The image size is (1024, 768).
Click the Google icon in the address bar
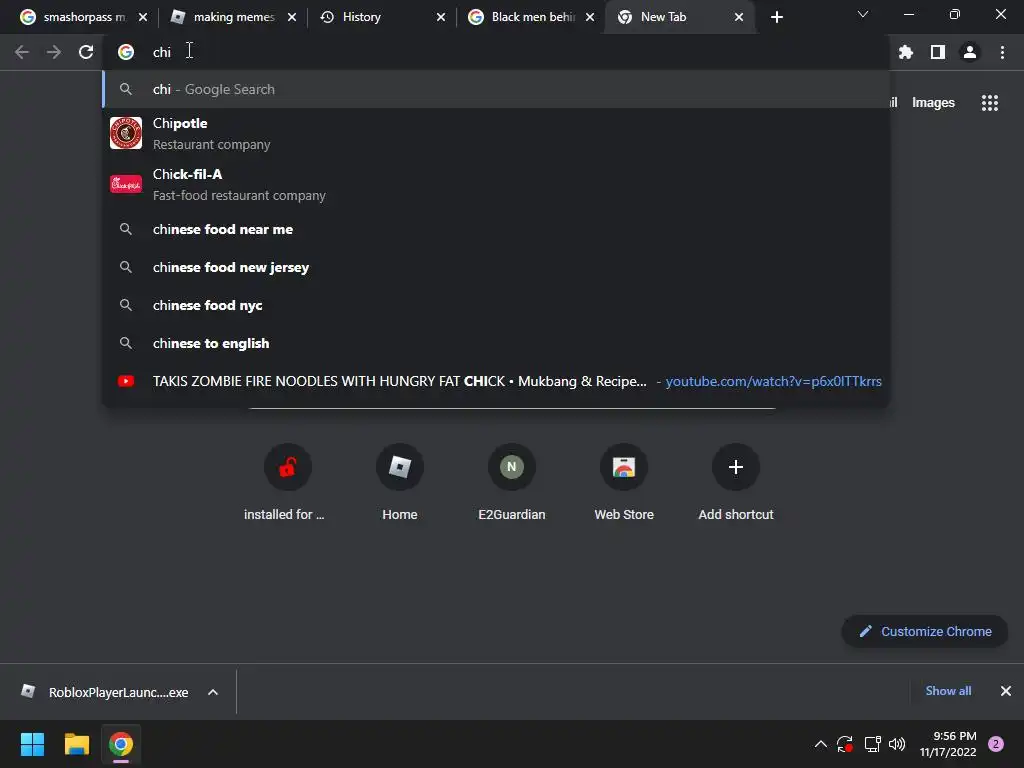pos(126,52)
